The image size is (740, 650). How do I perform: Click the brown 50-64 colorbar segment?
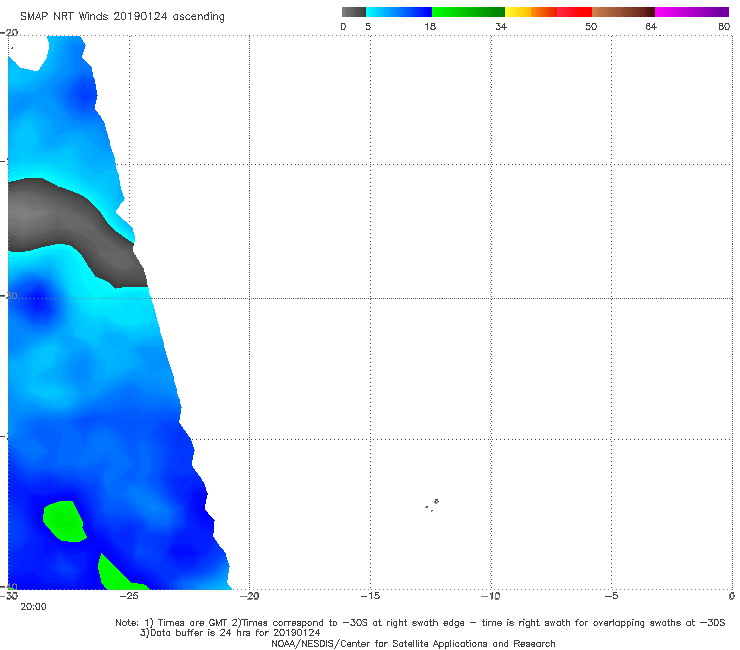[623, 12]
